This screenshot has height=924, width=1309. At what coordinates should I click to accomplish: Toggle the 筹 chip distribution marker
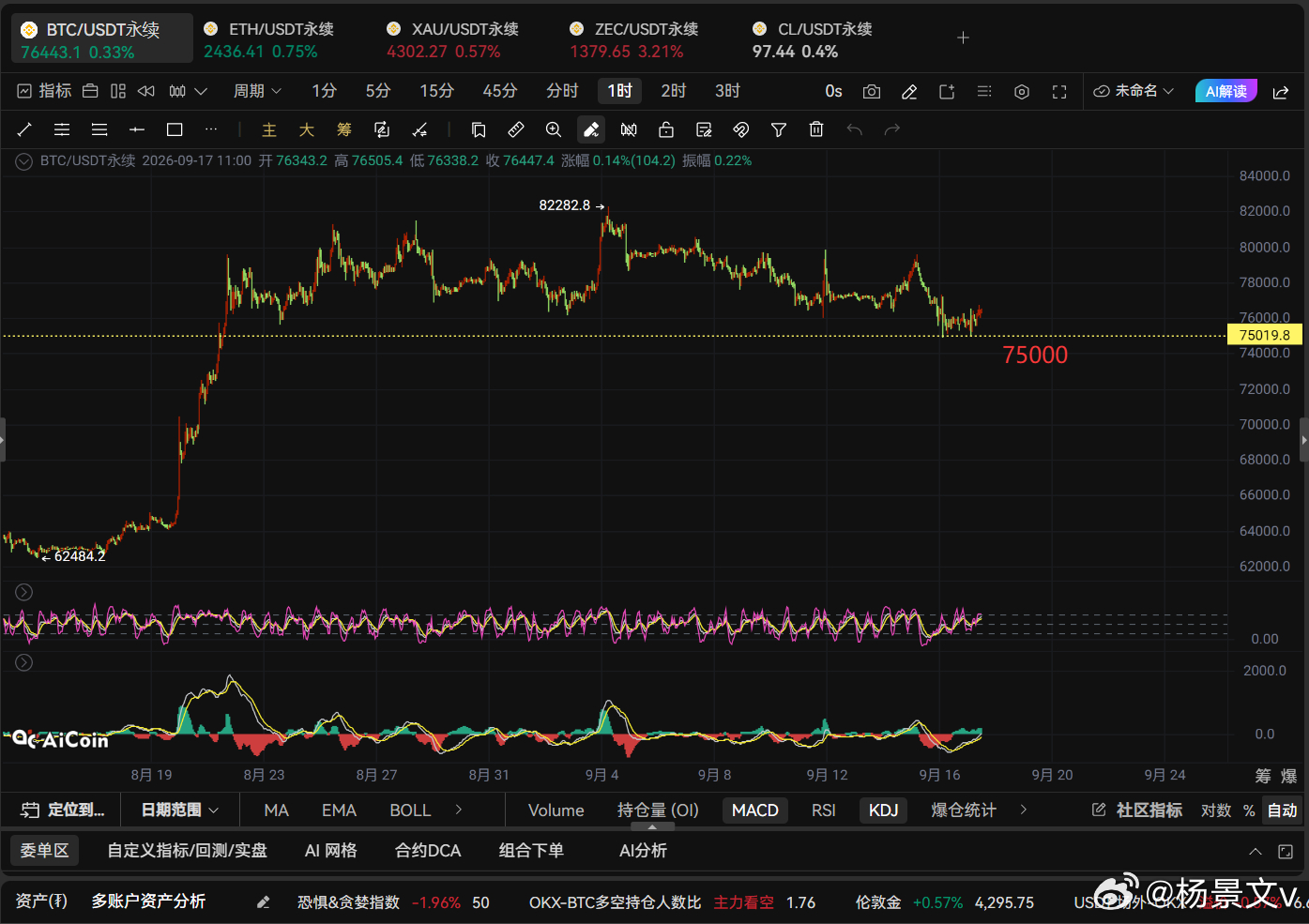[344, 129]
